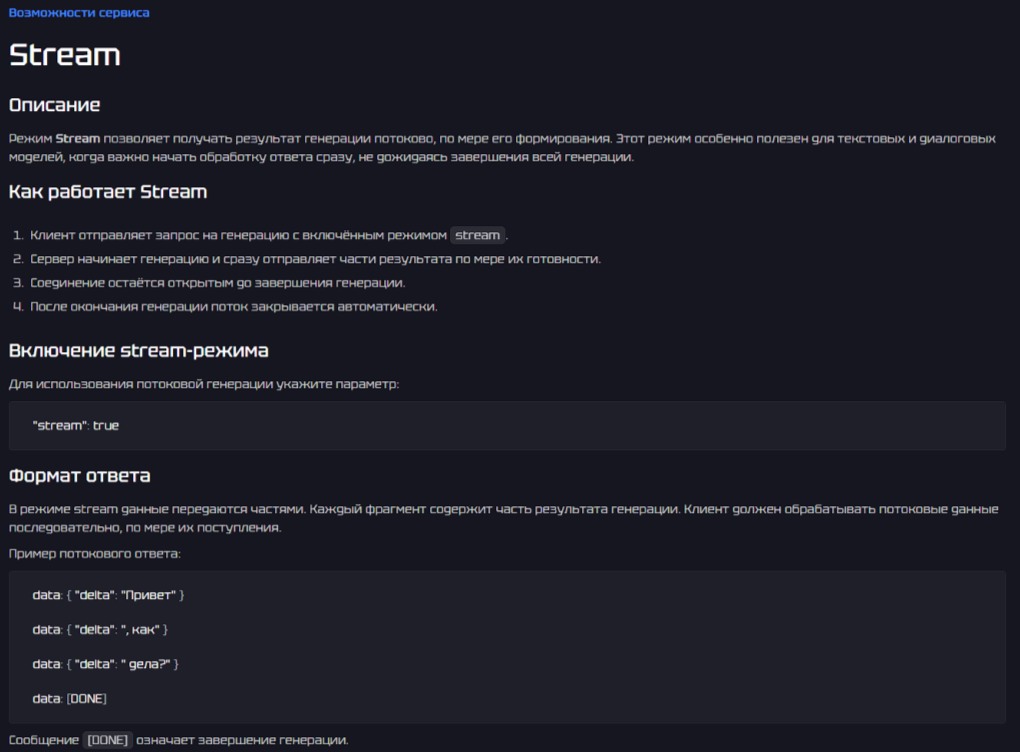Viewport: 1020px width, 752px height.
Task: Click the "Пример потокового ответа:" text
Action: point(95,553)
